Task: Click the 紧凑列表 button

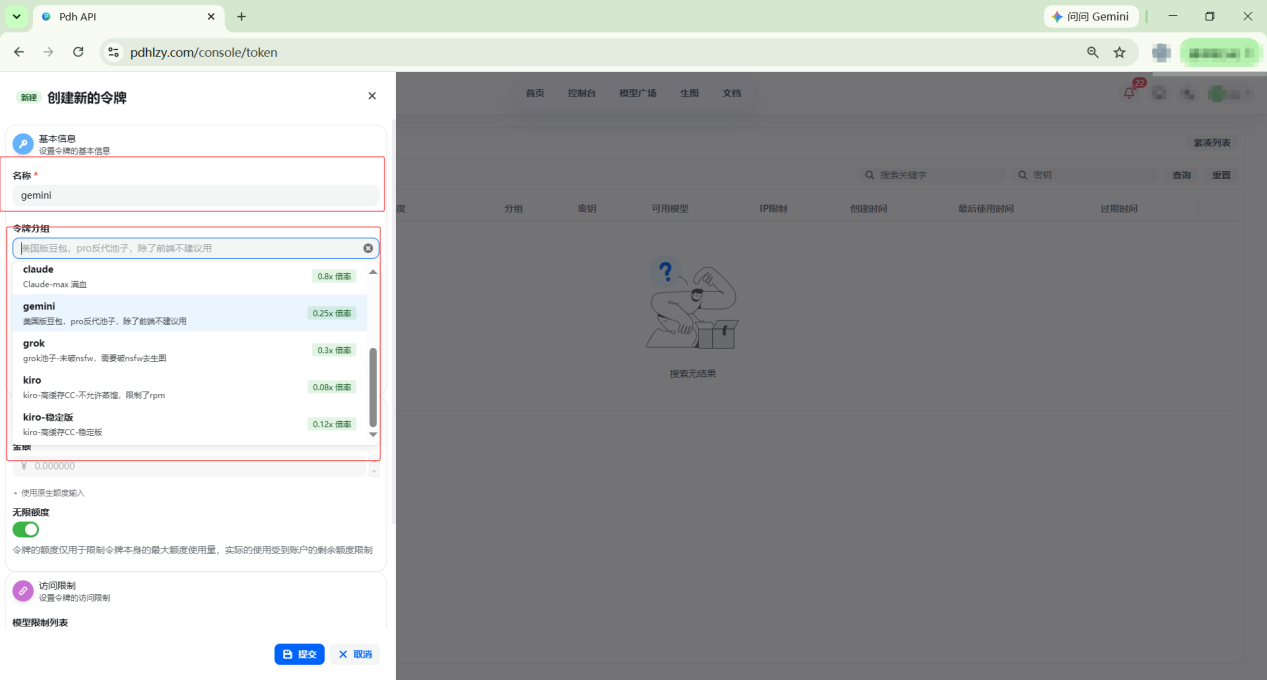Action: click(1212, 143)
